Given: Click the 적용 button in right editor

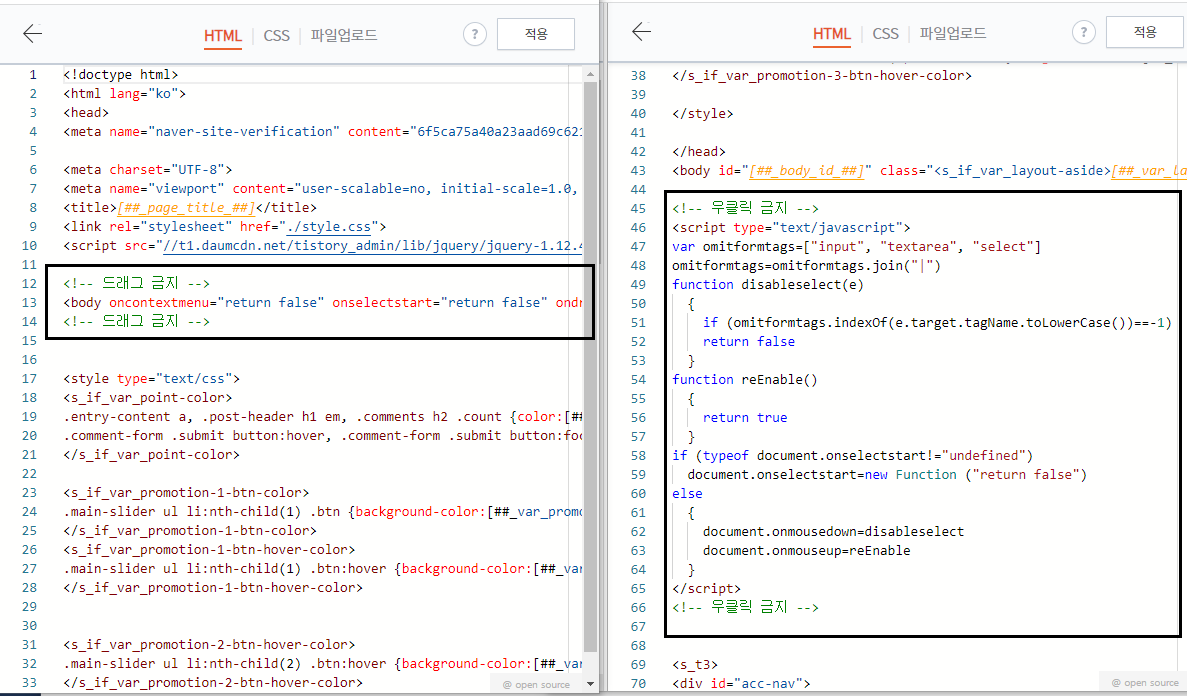Looking at the screenshot, I should 1145,32.
